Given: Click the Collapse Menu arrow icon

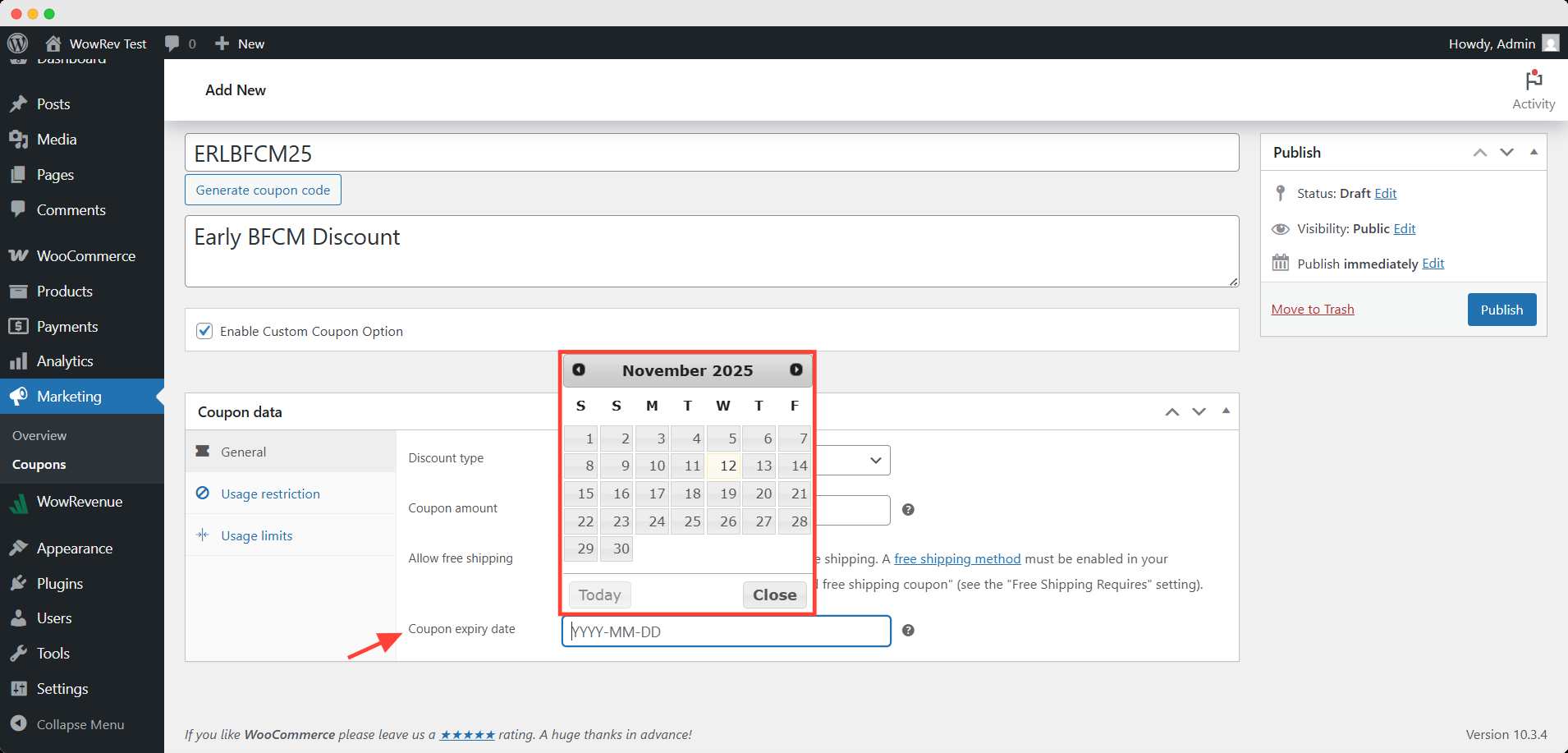Looking at the screenshot, I should 18,723.
